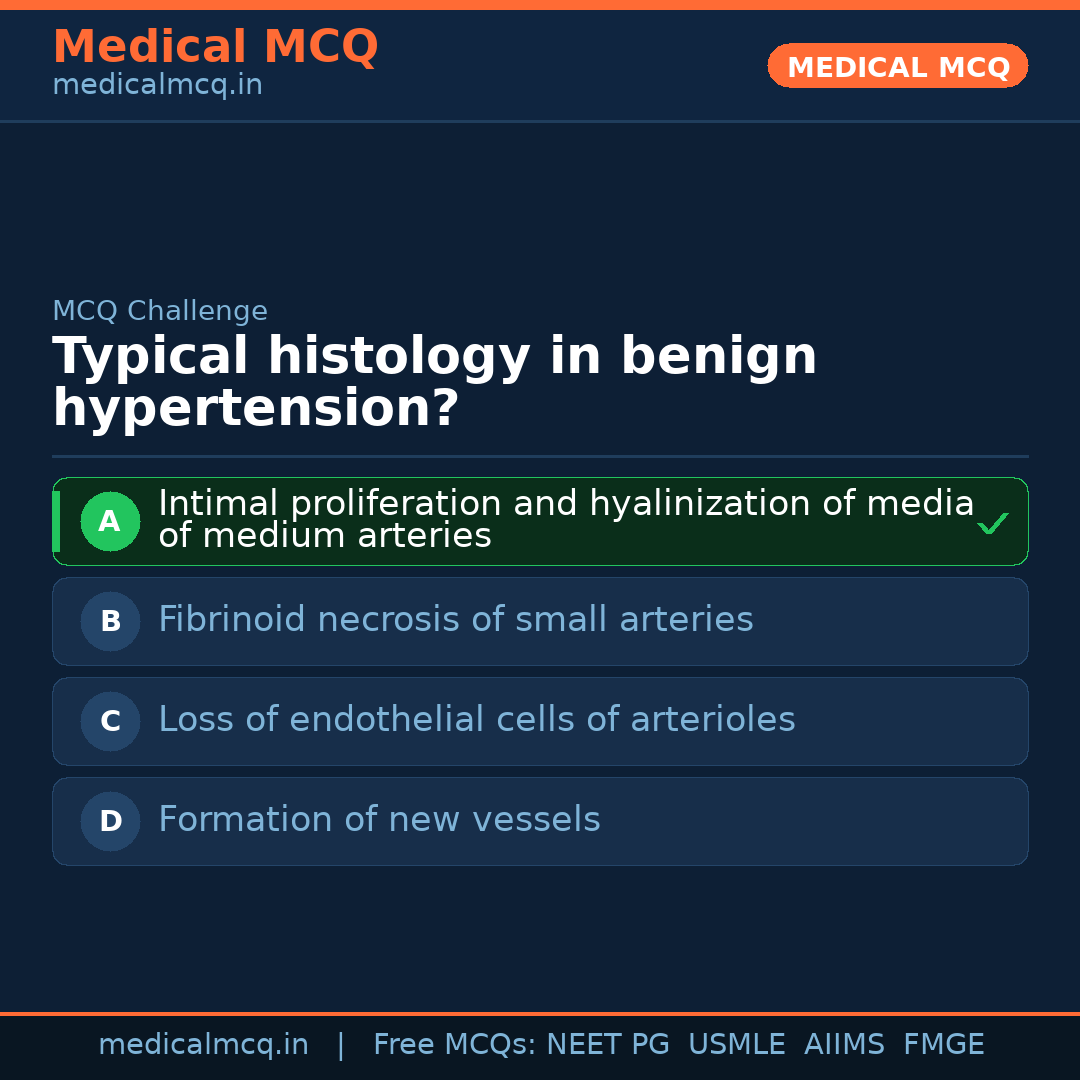Viewport: 1080px width, 1080px height.
Task: Click the orange MEDICAL MCQ badge
Action: click(897, 67)
